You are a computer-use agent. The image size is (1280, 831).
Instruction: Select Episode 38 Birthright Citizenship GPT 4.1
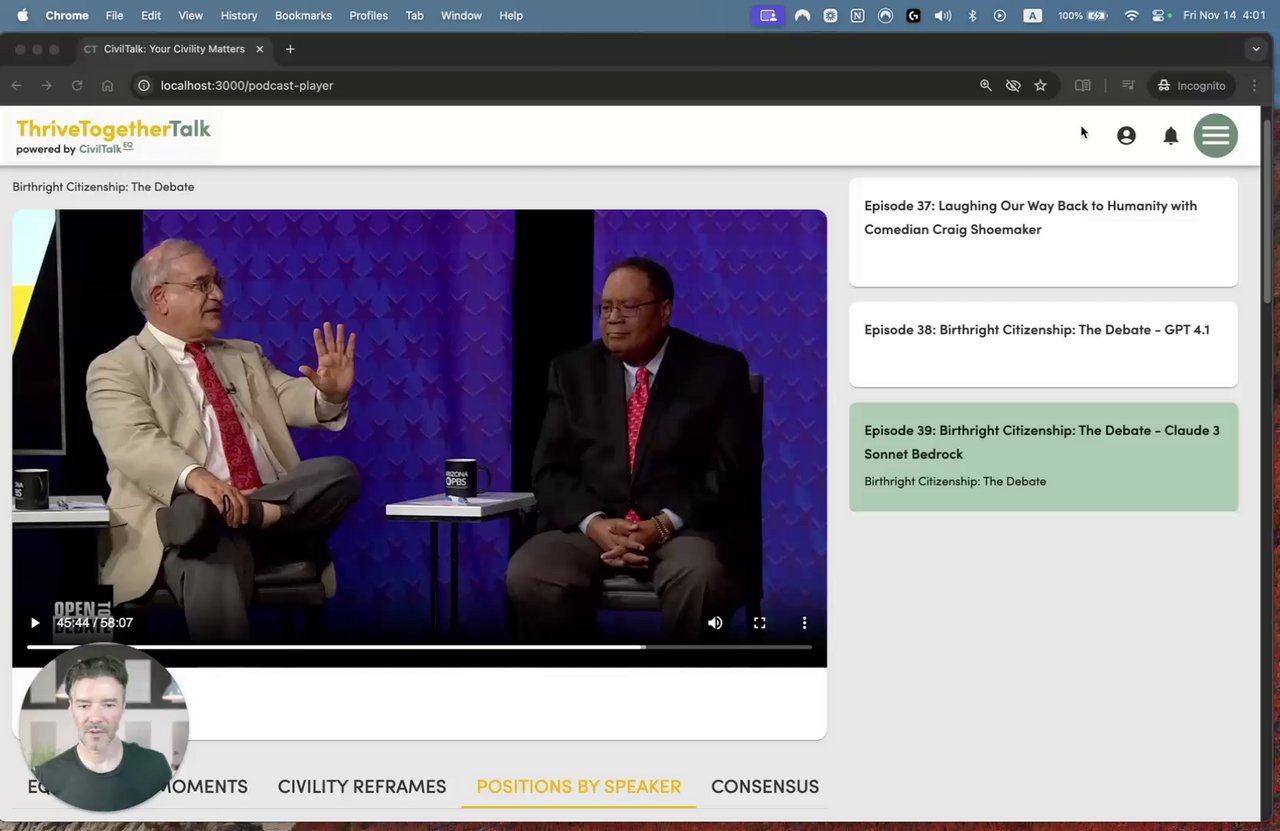1043,344
